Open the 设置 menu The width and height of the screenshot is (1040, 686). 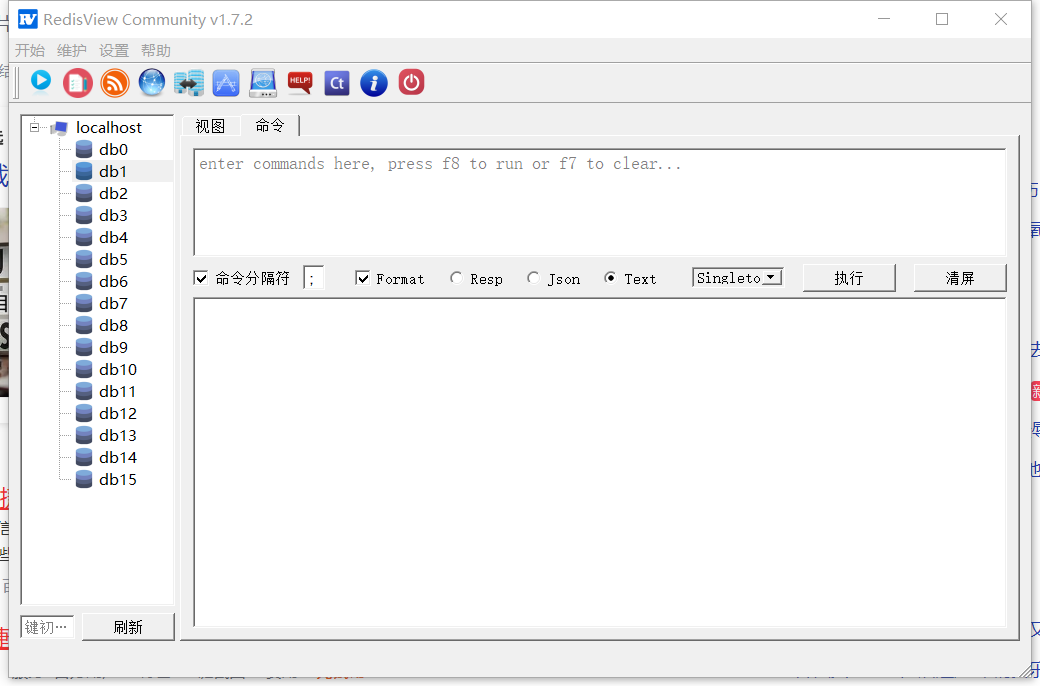tap(113, 50)
